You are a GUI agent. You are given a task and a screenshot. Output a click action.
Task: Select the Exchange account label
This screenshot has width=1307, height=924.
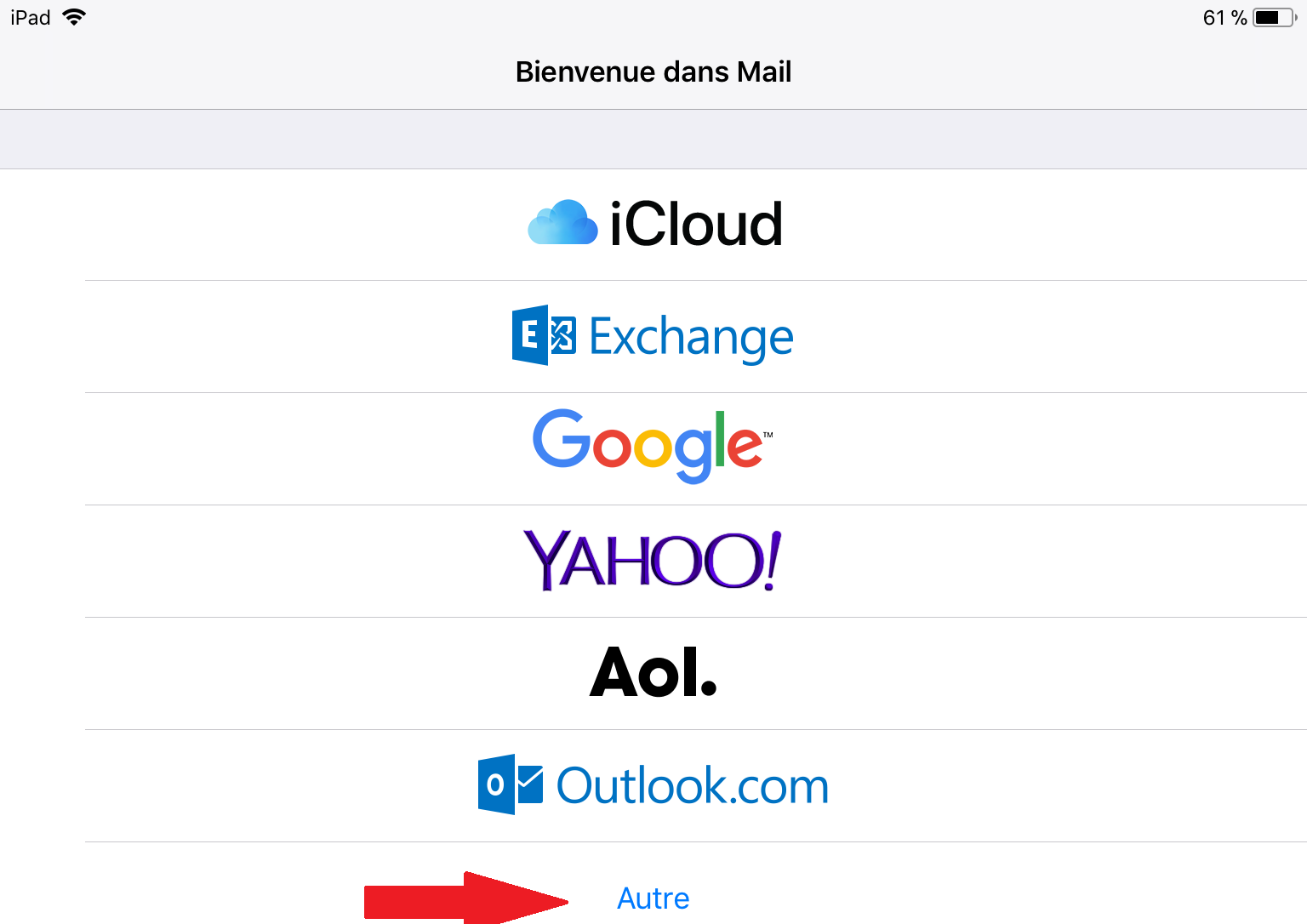[x=691, y=338]
